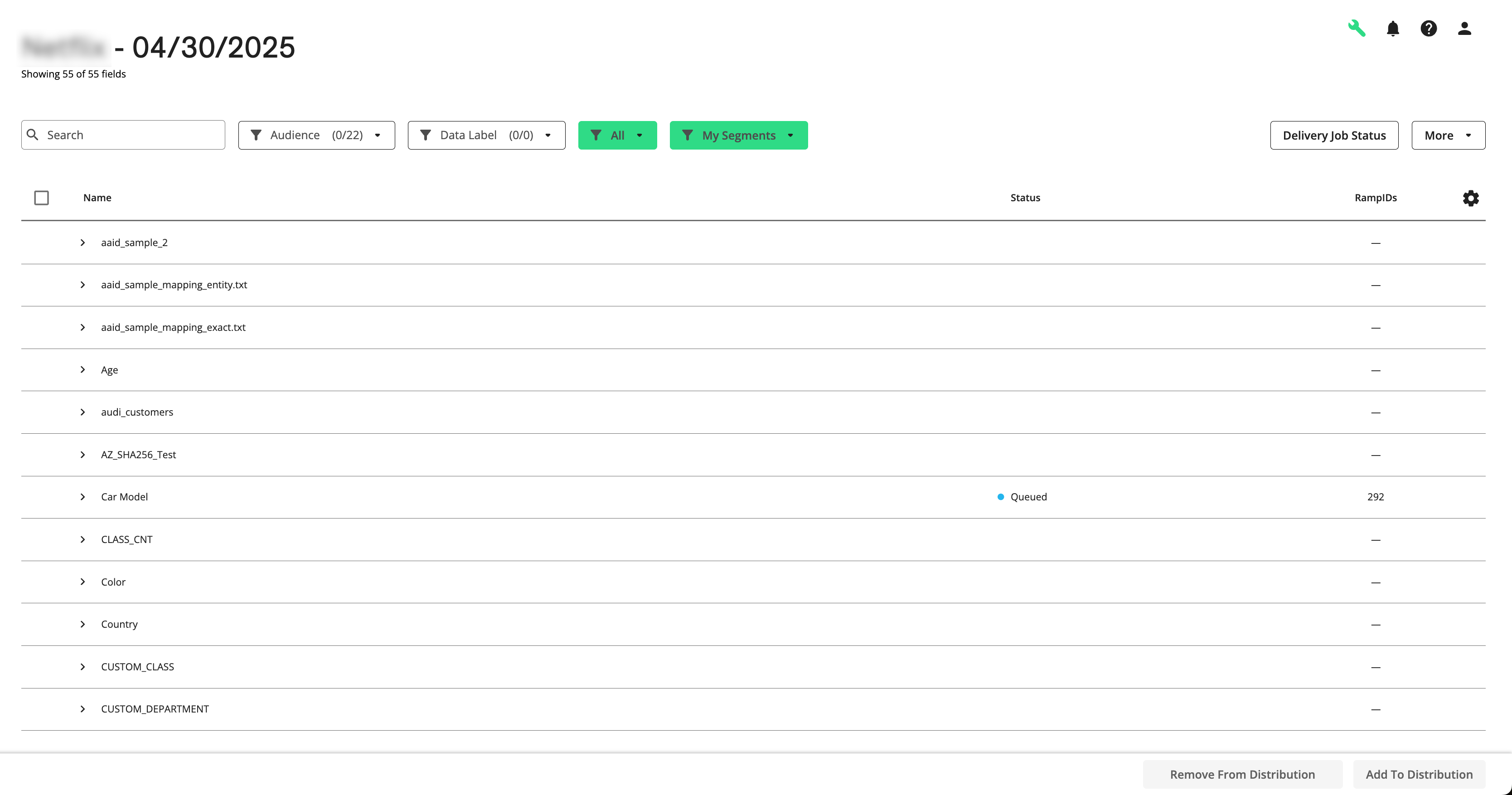This screenshot has height=795, width=1512.
Task: Open the notifications bell icon
Action: (1393, 28)
